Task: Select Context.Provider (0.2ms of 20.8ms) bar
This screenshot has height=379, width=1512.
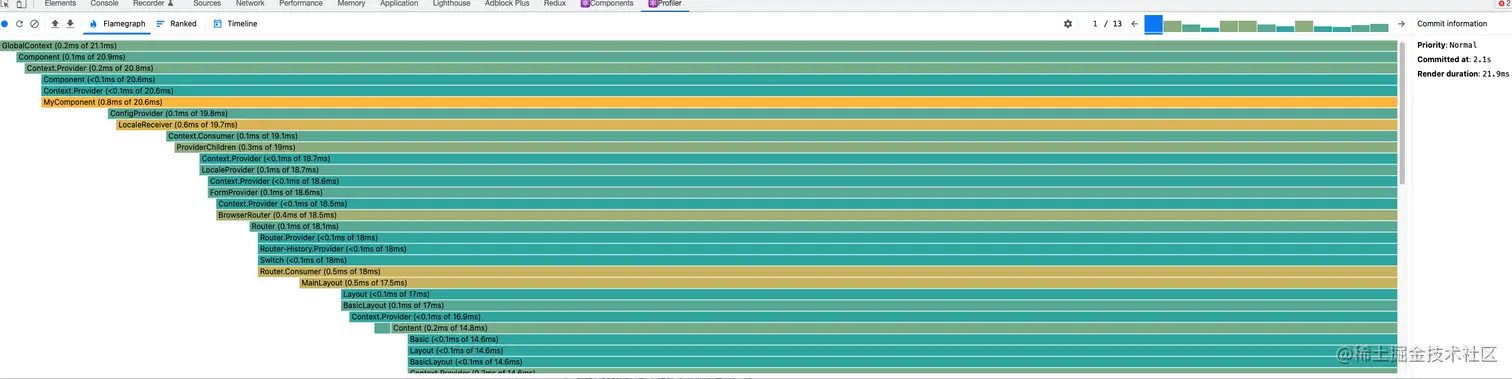Action: tap(711, 68)
